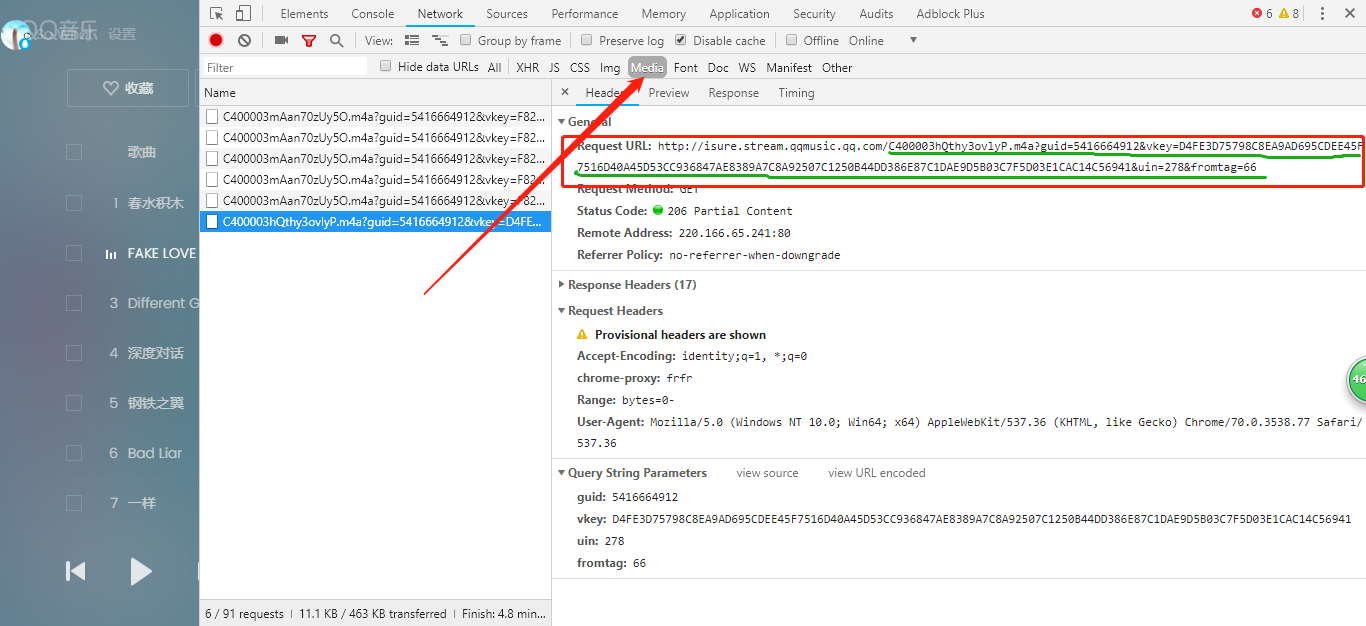This screenshot has width=1366, height=626.
Task: Switch to the Performance tab
Action: coord(585,14)
